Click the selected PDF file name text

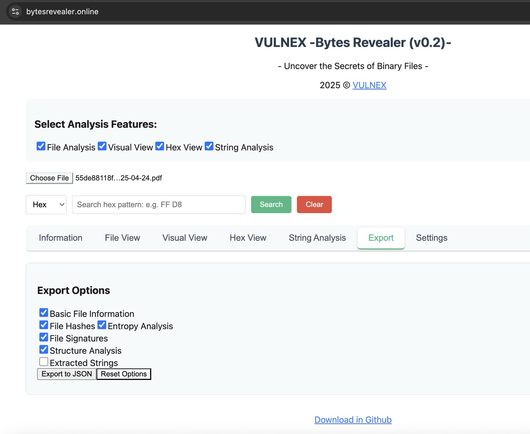pos(119,178)
